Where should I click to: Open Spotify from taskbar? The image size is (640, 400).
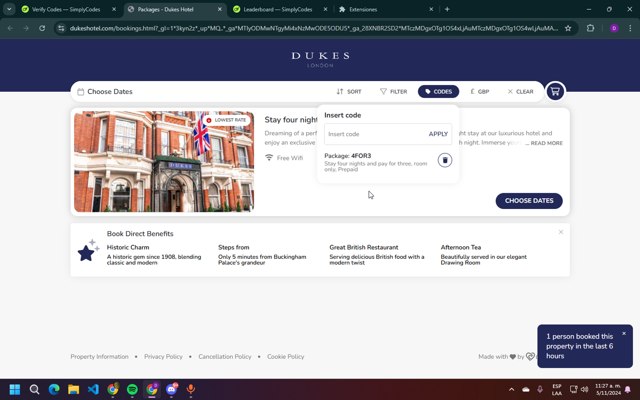(132, 389)
